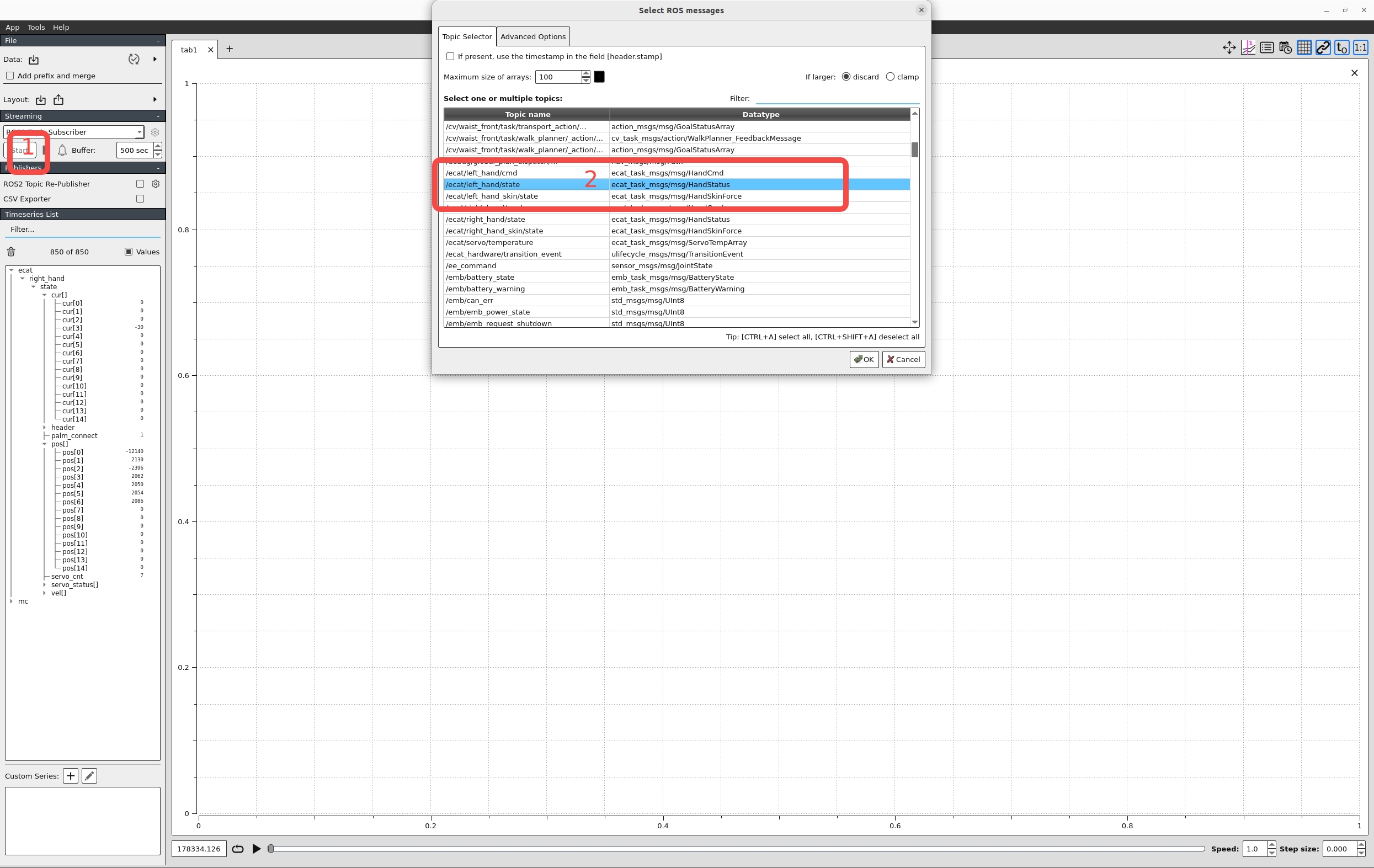Collapse the Streaming section header
This screenshot has width=1374, height=868.
[158, 116]
